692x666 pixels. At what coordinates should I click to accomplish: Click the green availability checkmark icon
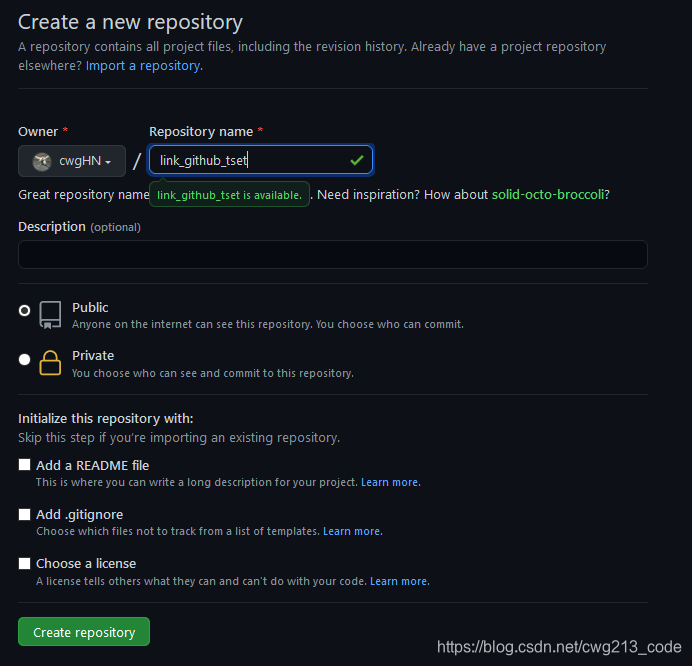pyautogui.click(x=357, y=160)
